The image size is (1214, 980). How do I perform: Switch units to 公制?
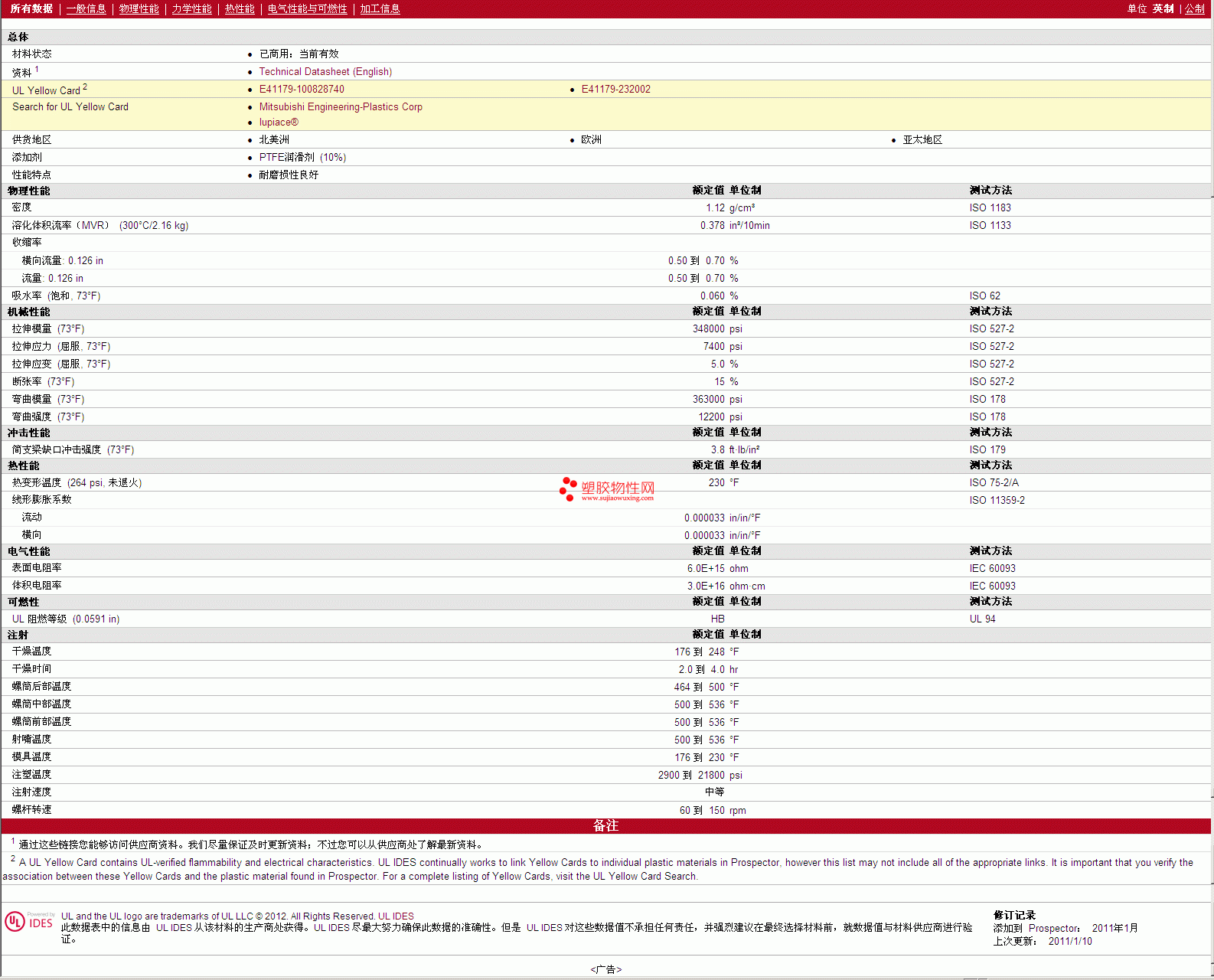coord(1194,9)
